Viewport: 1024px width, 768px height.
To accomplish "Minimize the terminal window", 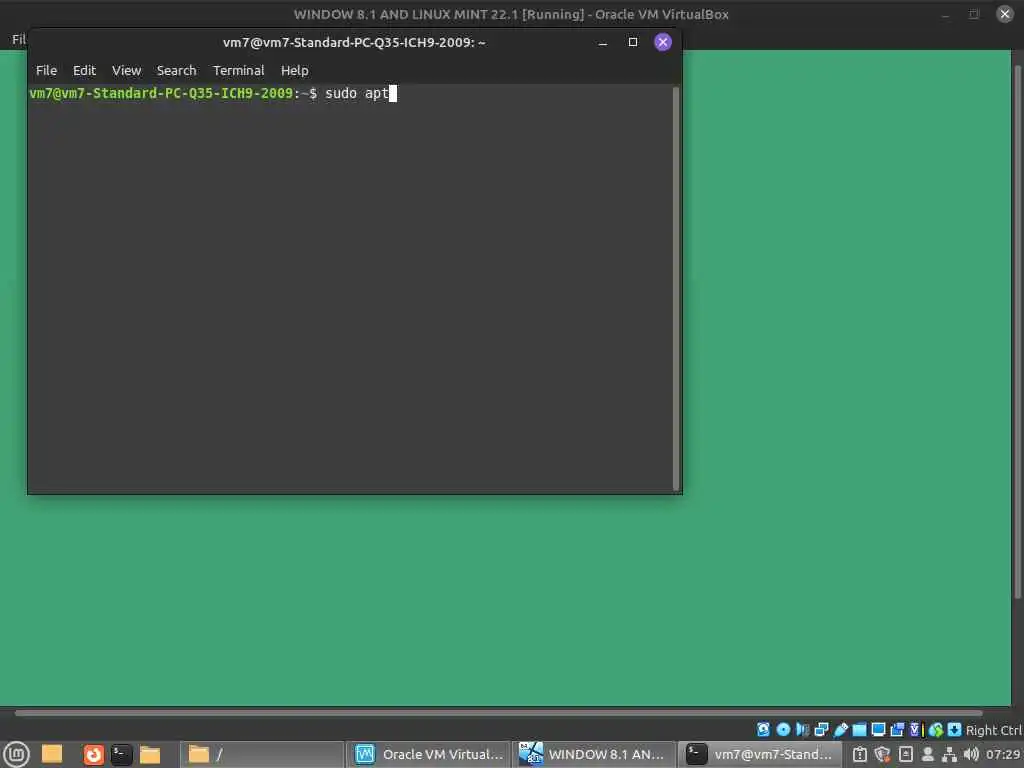I will (603, 42).
